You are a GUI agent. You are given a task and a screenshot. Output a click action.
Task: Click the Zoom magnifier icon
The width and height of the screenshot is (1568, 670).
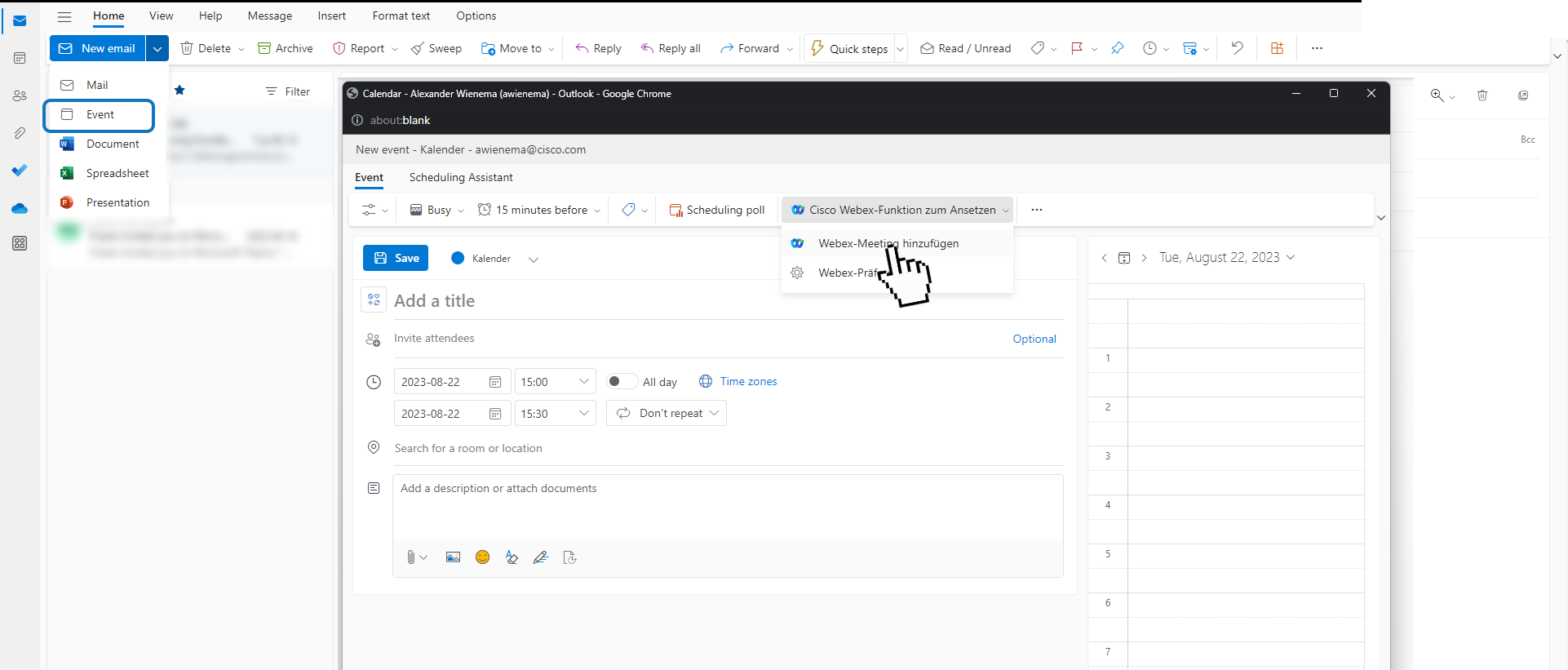click(x=1437, y=95)
